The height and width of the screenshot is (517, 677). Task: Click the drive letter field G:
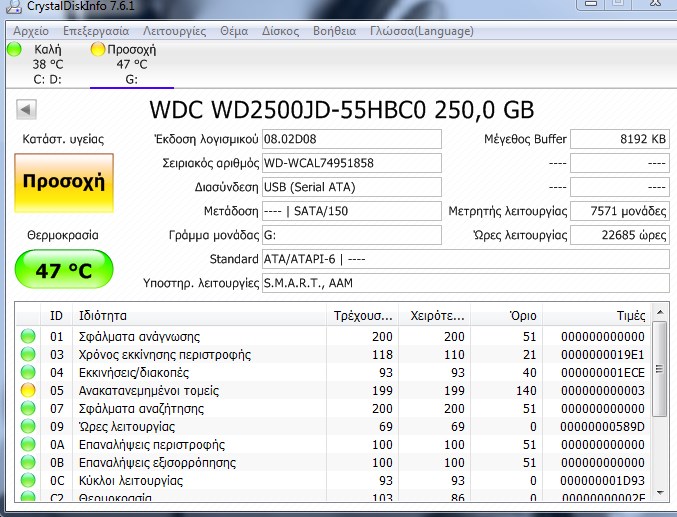pyautogui.click(x=351, y=235)
